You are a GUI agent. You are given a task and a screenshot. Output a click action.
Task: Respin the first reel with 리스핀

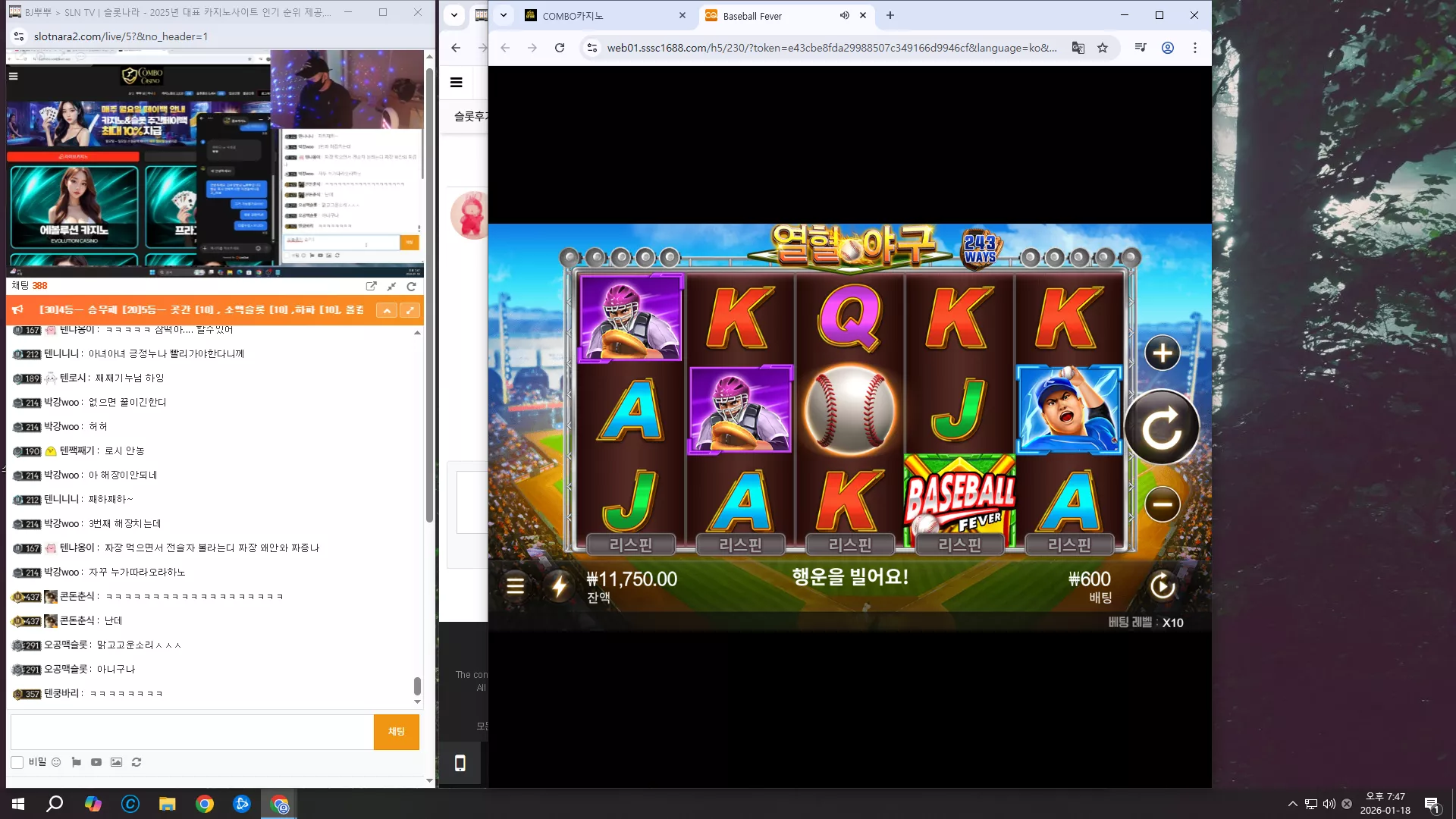[x=631, y=544]
